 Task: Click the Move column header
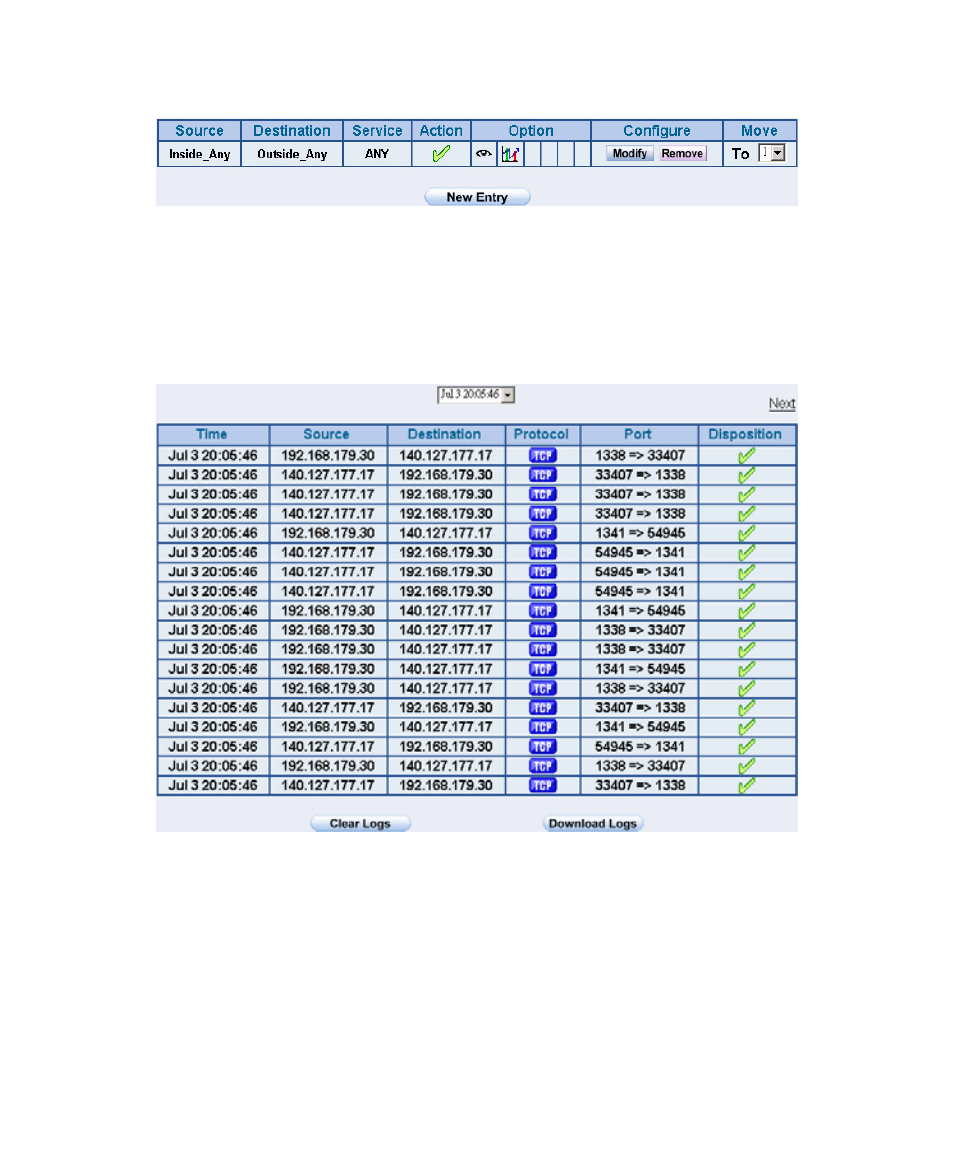pyautogui.click(x=760, y=131)
